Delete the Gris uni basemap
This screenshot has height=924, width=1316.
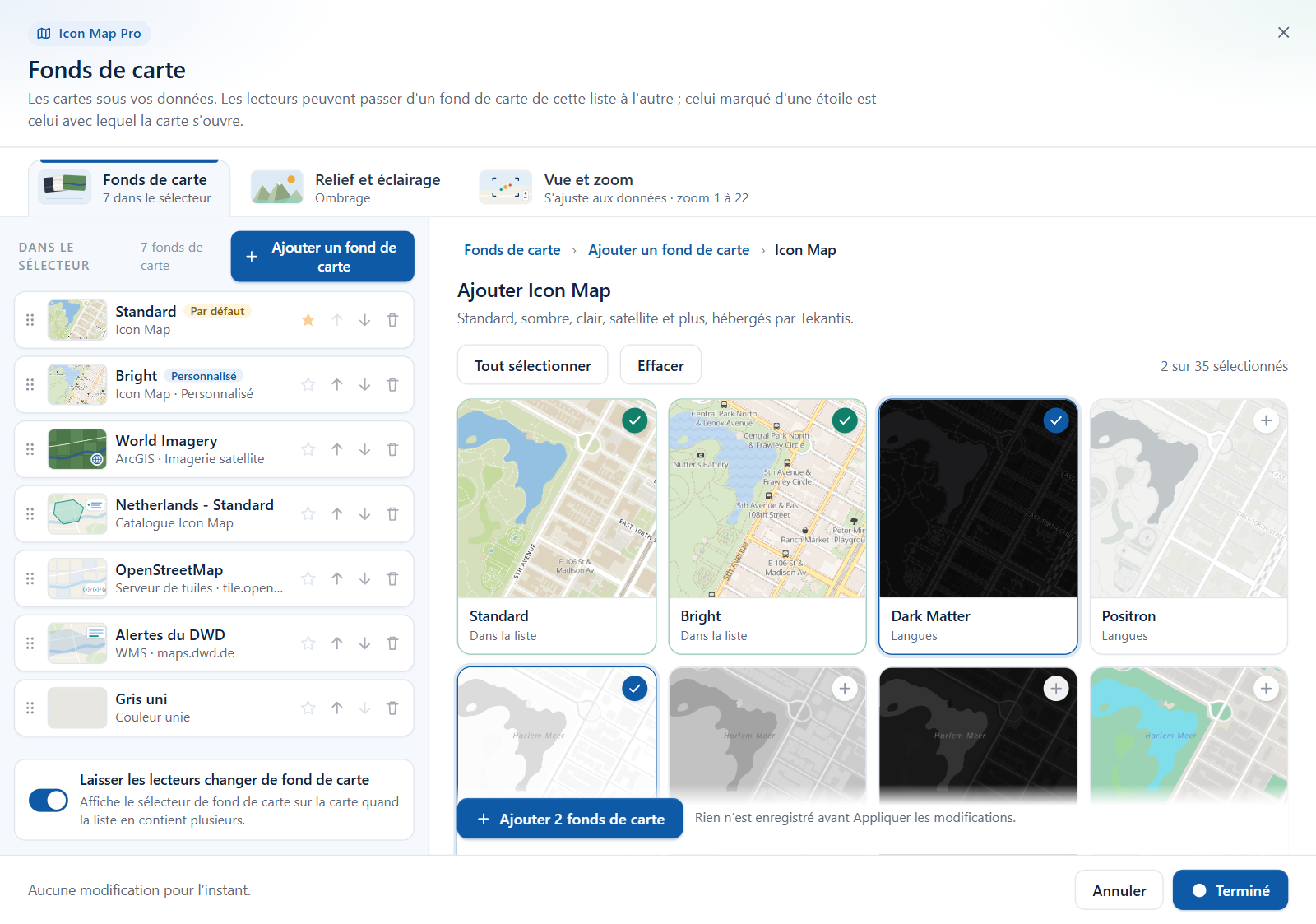coord(392,708)
